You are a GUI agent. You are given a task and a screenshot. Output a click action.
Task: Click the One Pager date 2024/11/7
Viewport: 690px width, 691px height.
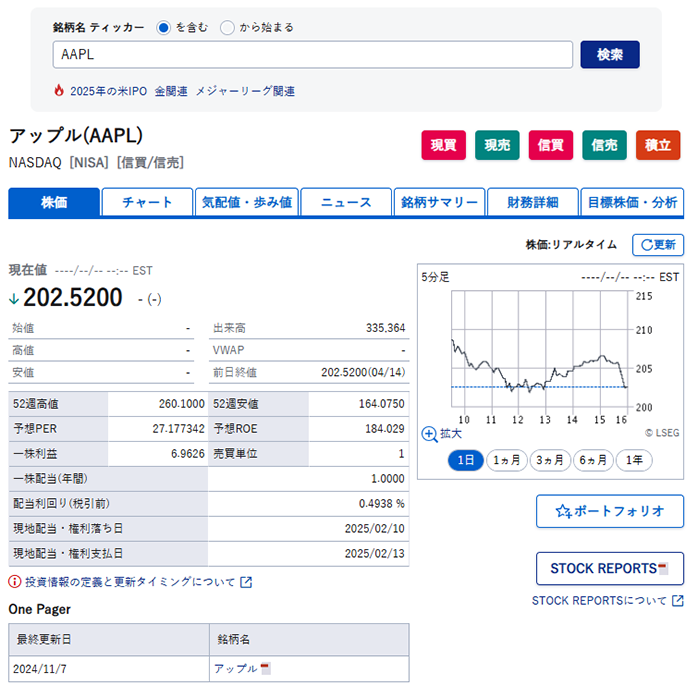point(40,669)
